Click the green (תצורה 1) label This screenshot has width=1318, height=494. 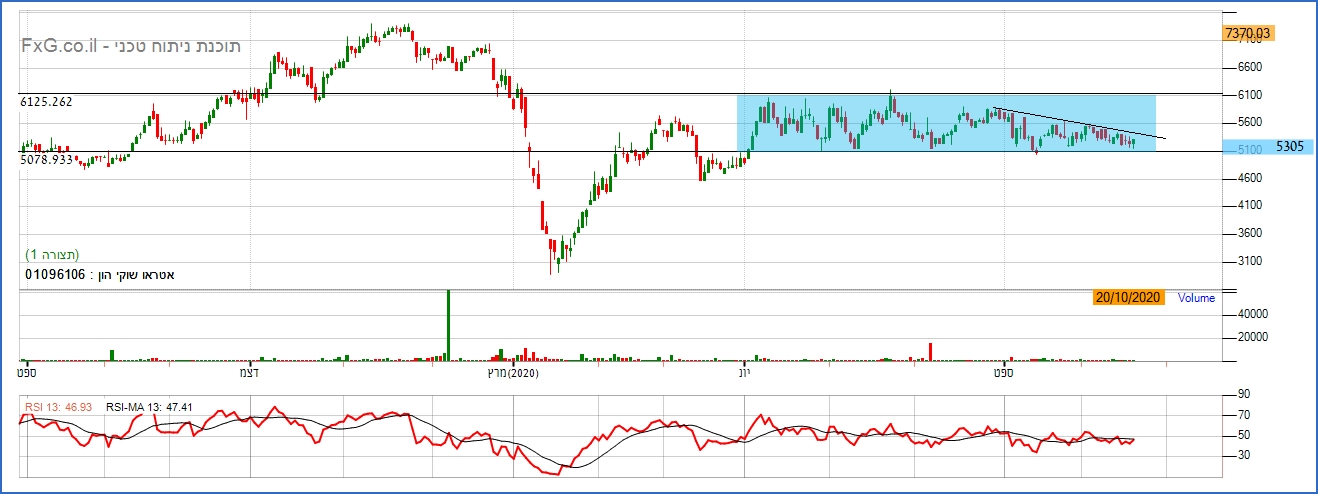[x=51, y=255]
